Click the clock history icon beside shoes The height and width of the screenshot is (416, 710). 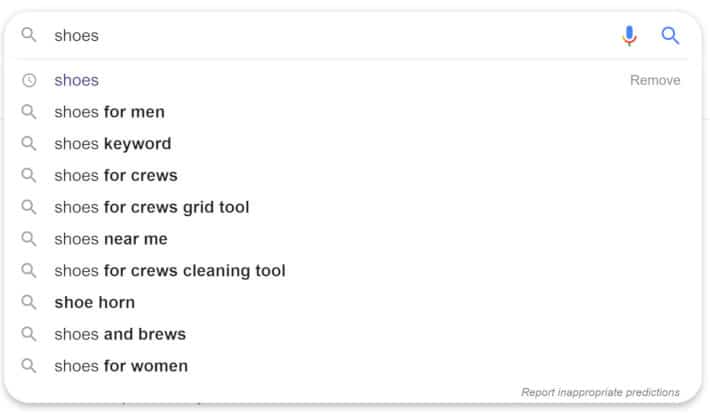(29, 80)
